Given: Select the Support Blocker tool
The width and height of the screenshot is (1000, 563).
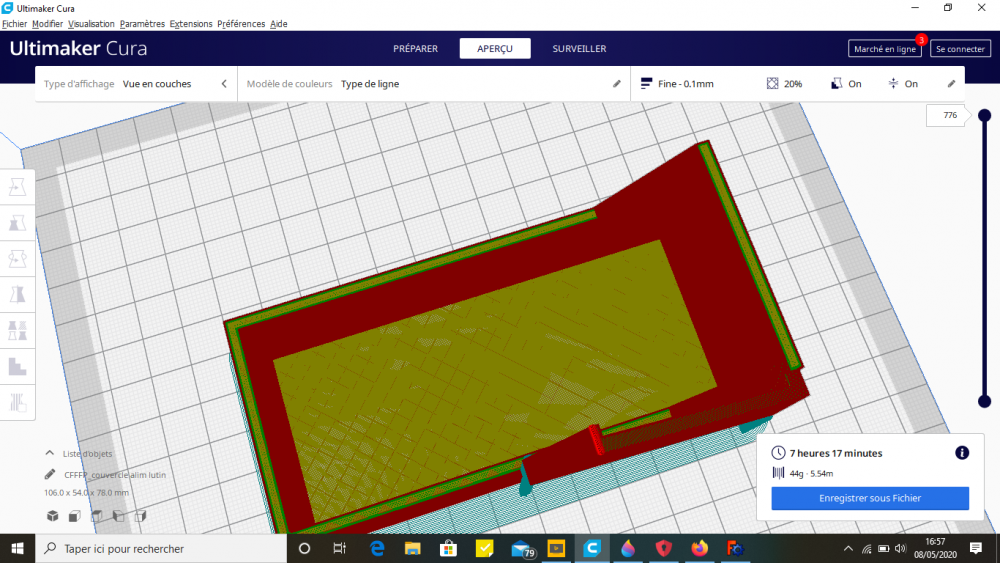Looking at the screenshot, I should 17,367.
